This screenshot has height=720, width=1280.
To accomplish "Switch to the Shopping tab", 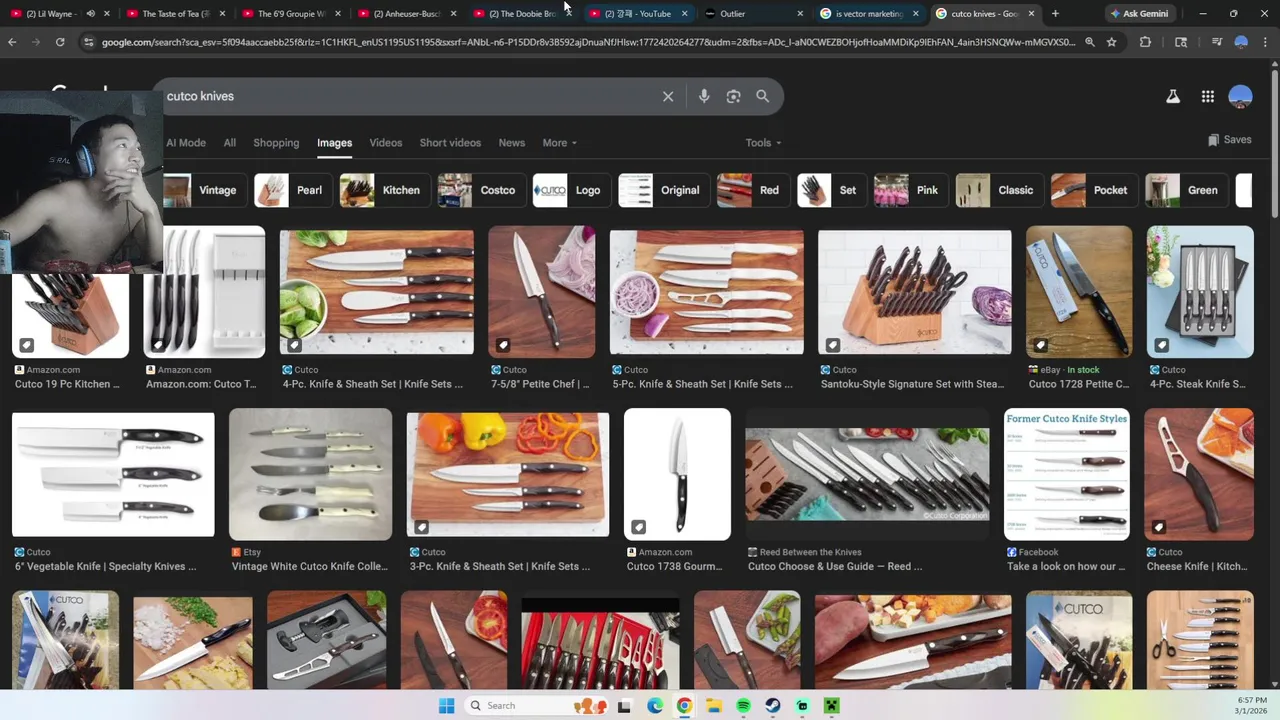I will point(276,143).
